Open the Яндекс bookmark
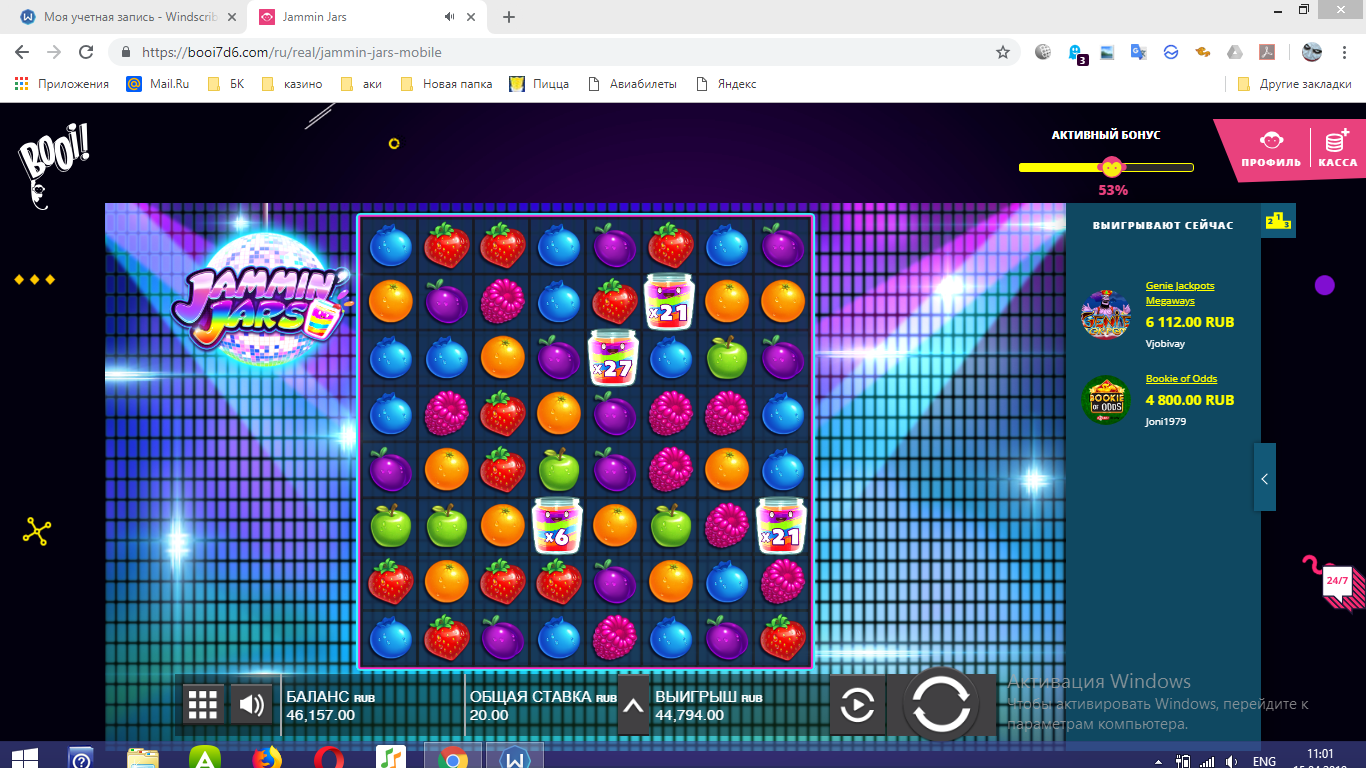1366x768 pixels. point(726,84)
